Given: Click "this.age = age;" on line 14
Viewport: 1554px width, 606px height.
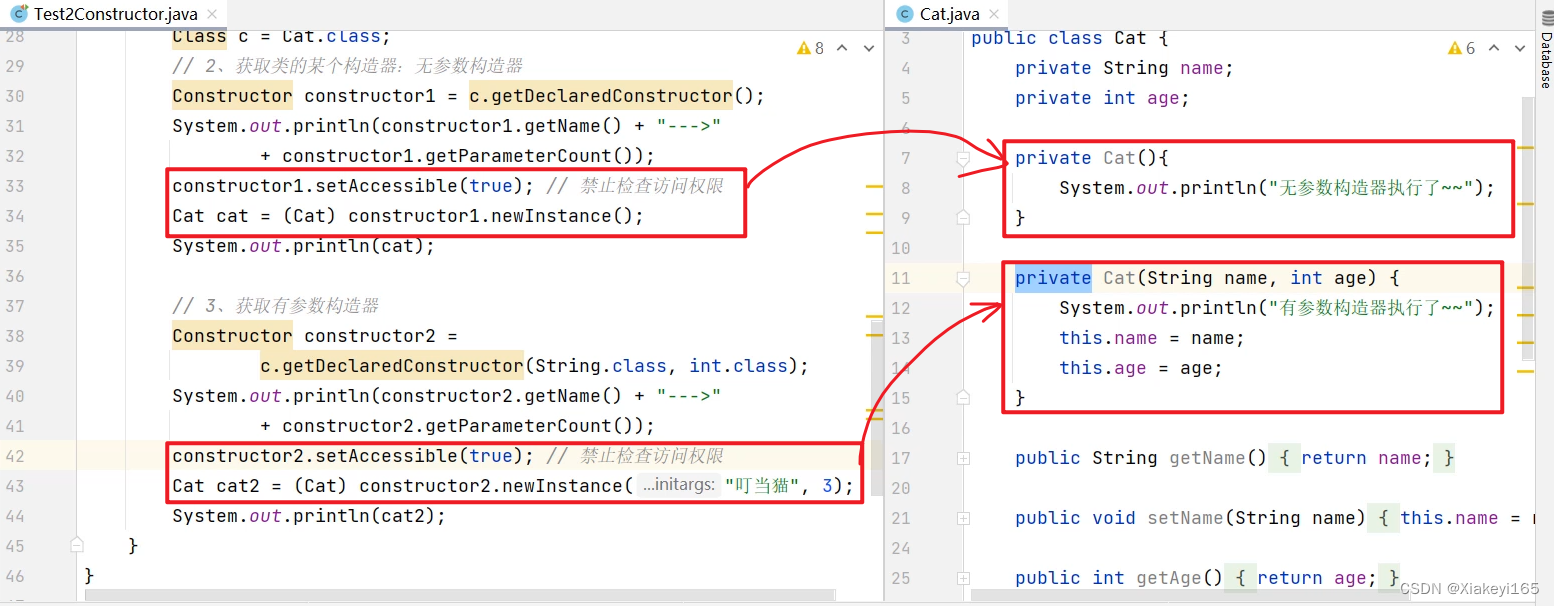Looking at the screenshot, I should coord(1141,368).
